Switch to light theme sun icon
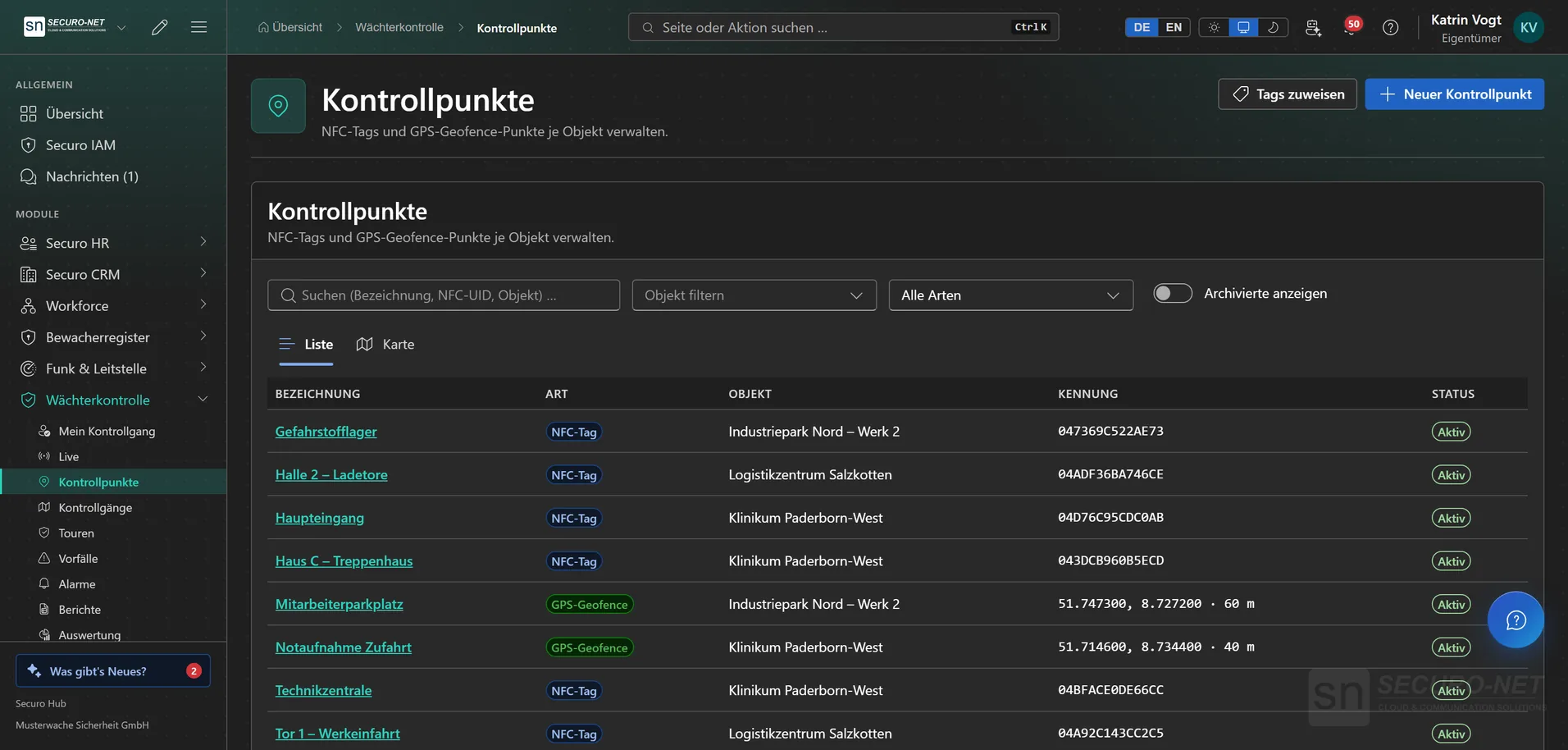Screen dimensions: 1568x750 point(1214,27)
